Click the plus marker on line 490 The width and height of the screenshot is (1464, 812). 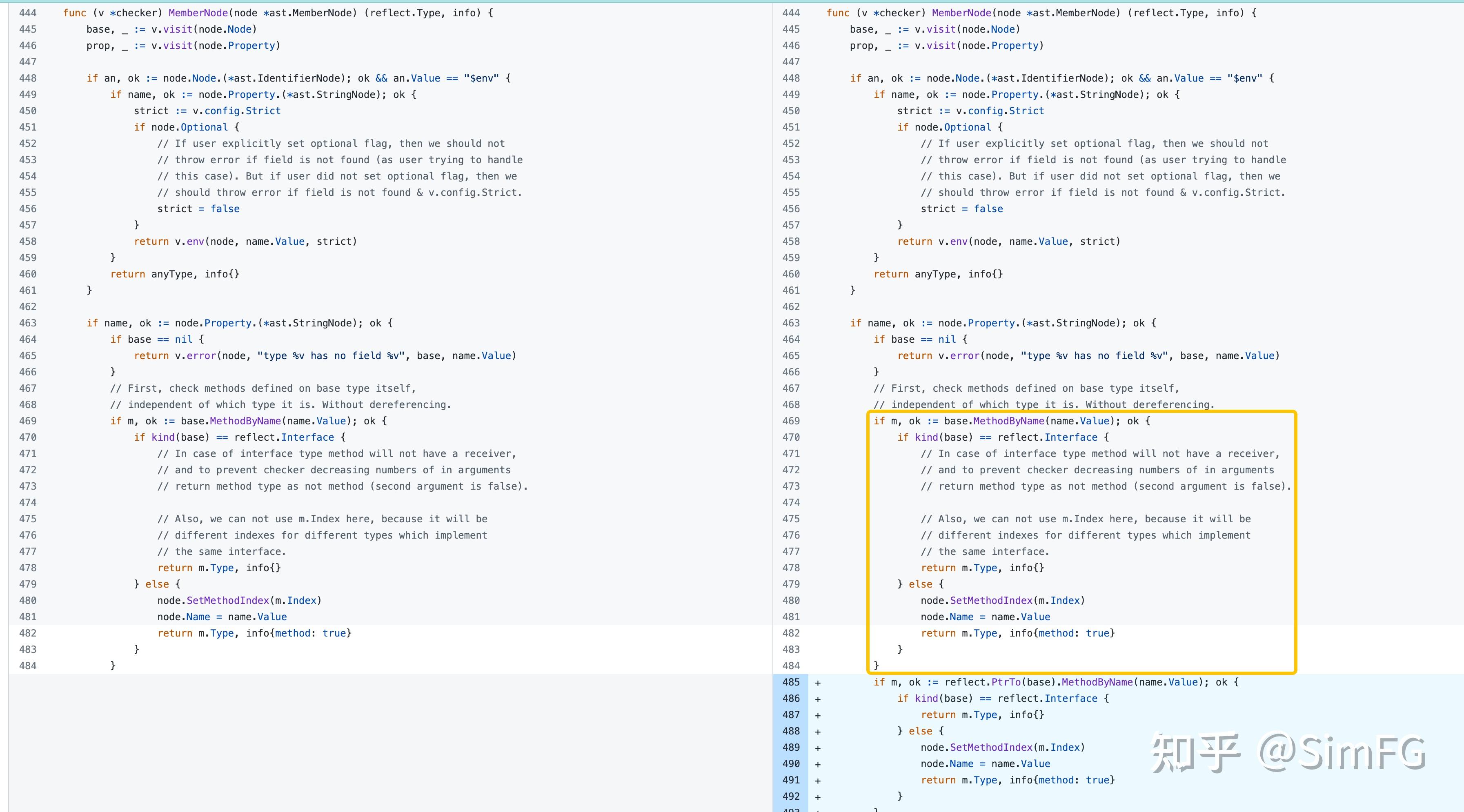(817, 764)
